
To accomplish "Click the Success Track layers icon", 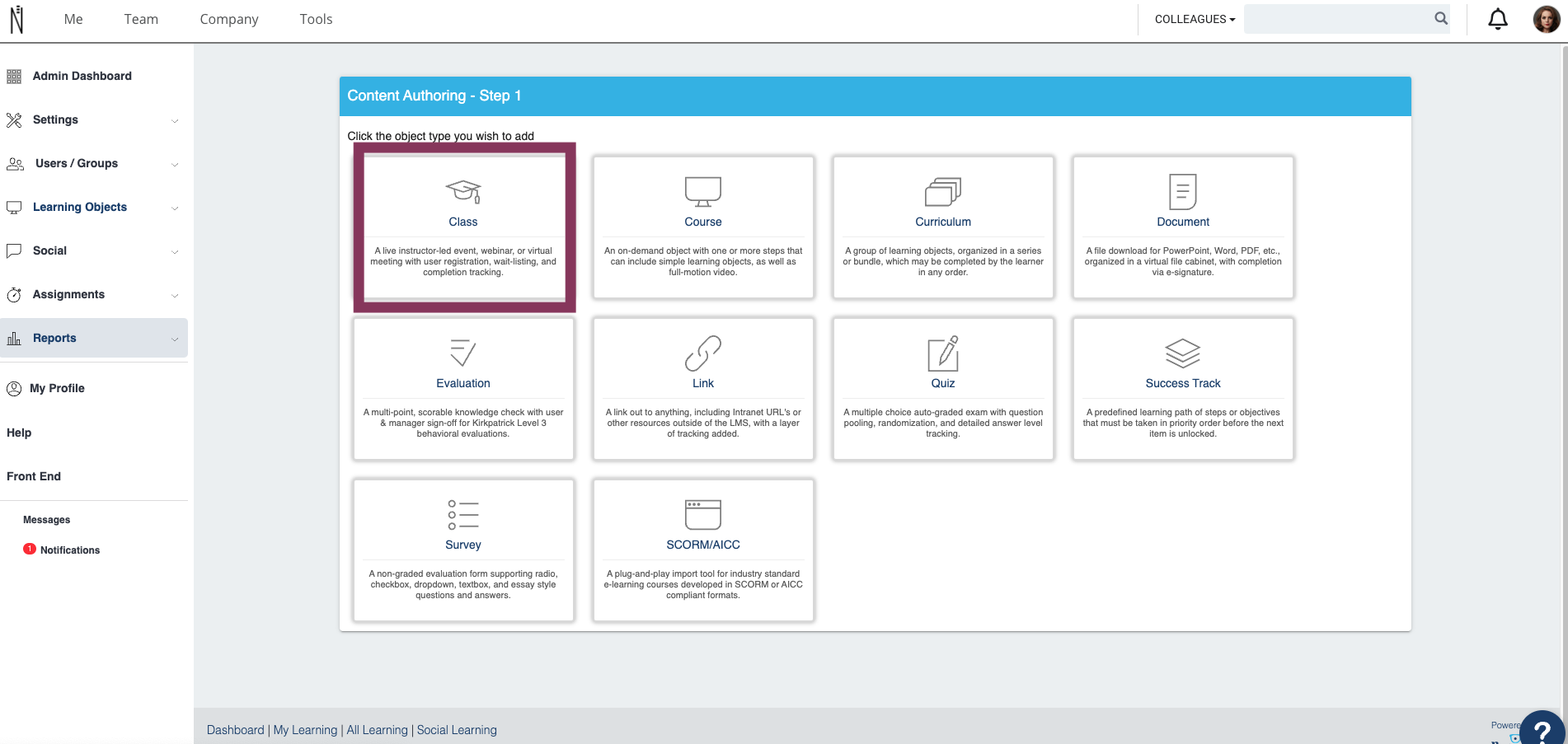I will pos(1183,353).
